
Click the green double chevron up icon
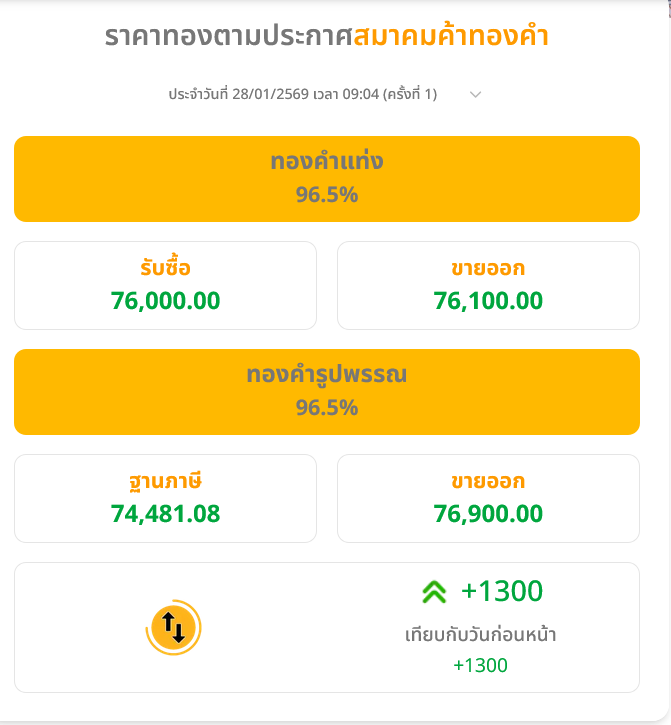tap(434, 592)
